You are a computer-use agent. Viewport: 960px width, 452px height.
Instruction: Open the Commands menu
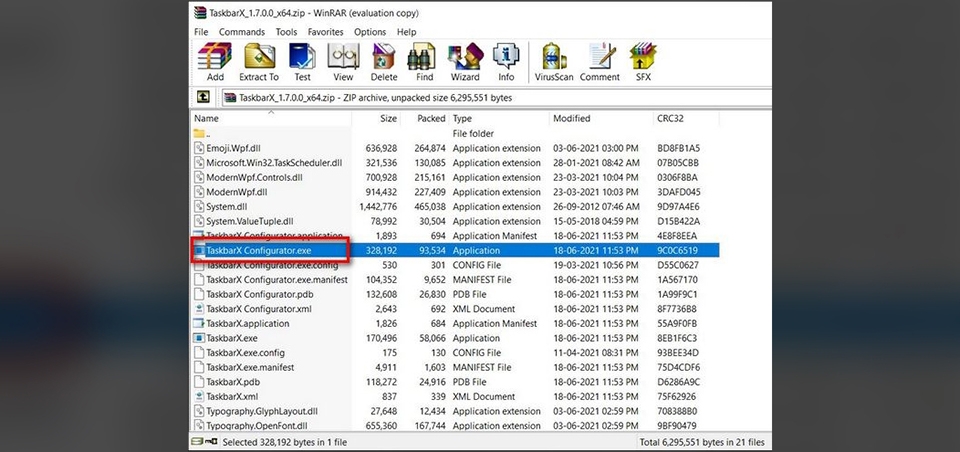click(x=242, y=32)
